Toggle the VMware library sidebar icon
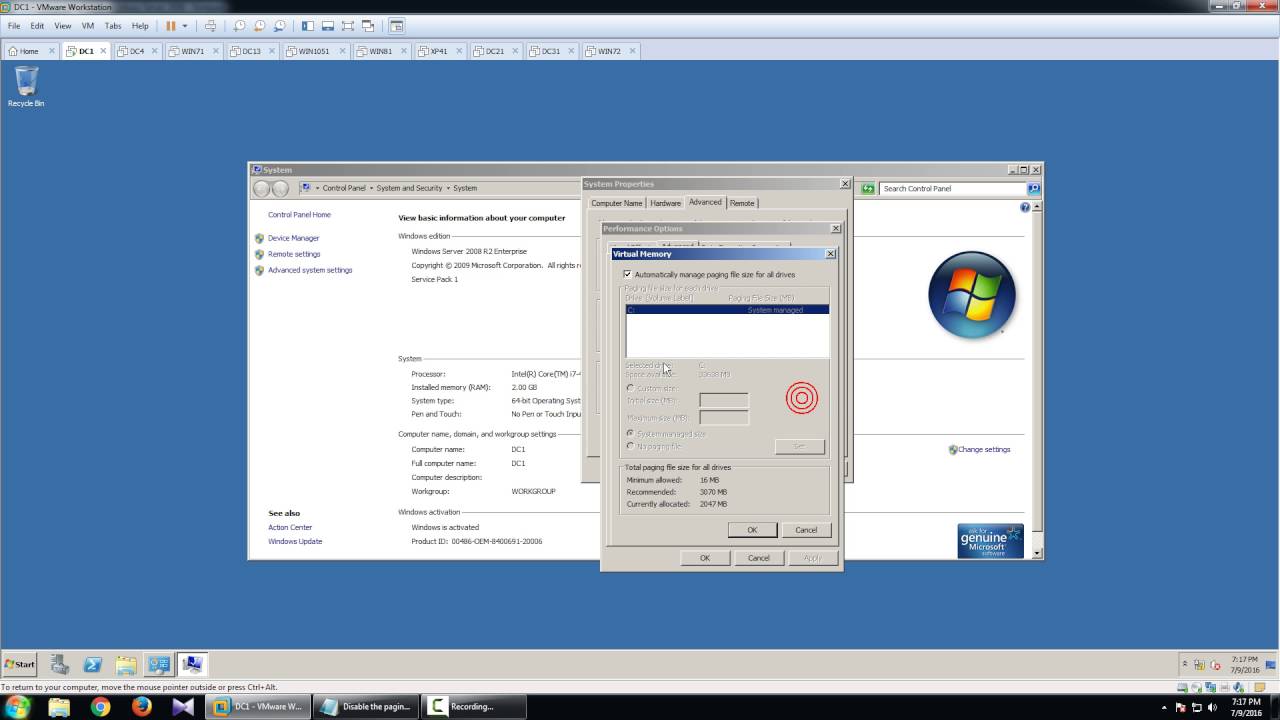The image size is (1280, 720). click(308, 26)
